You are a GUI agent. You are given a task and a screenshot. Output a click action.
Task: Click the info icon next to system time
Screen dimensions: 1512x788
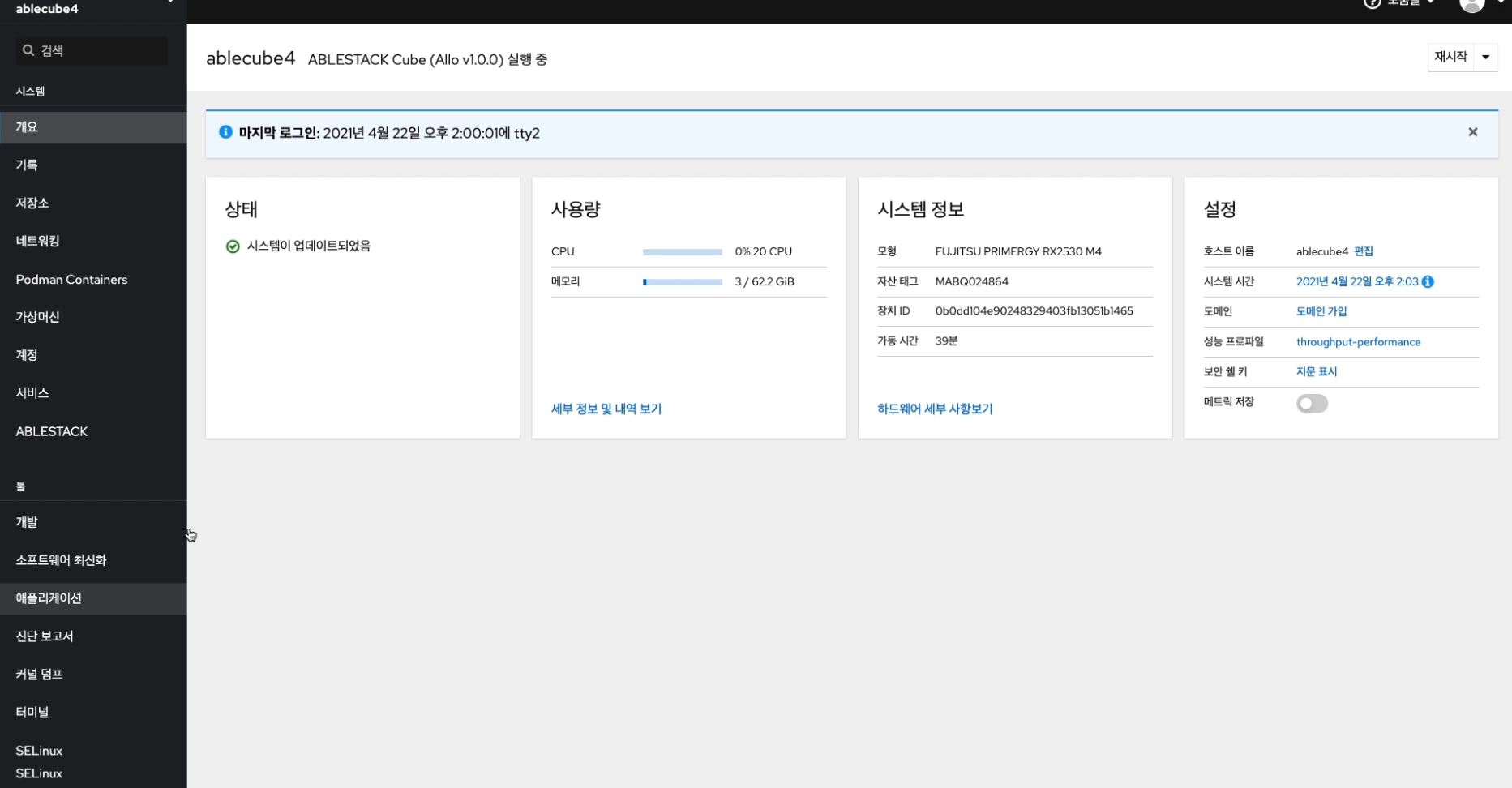point(1428,281)
